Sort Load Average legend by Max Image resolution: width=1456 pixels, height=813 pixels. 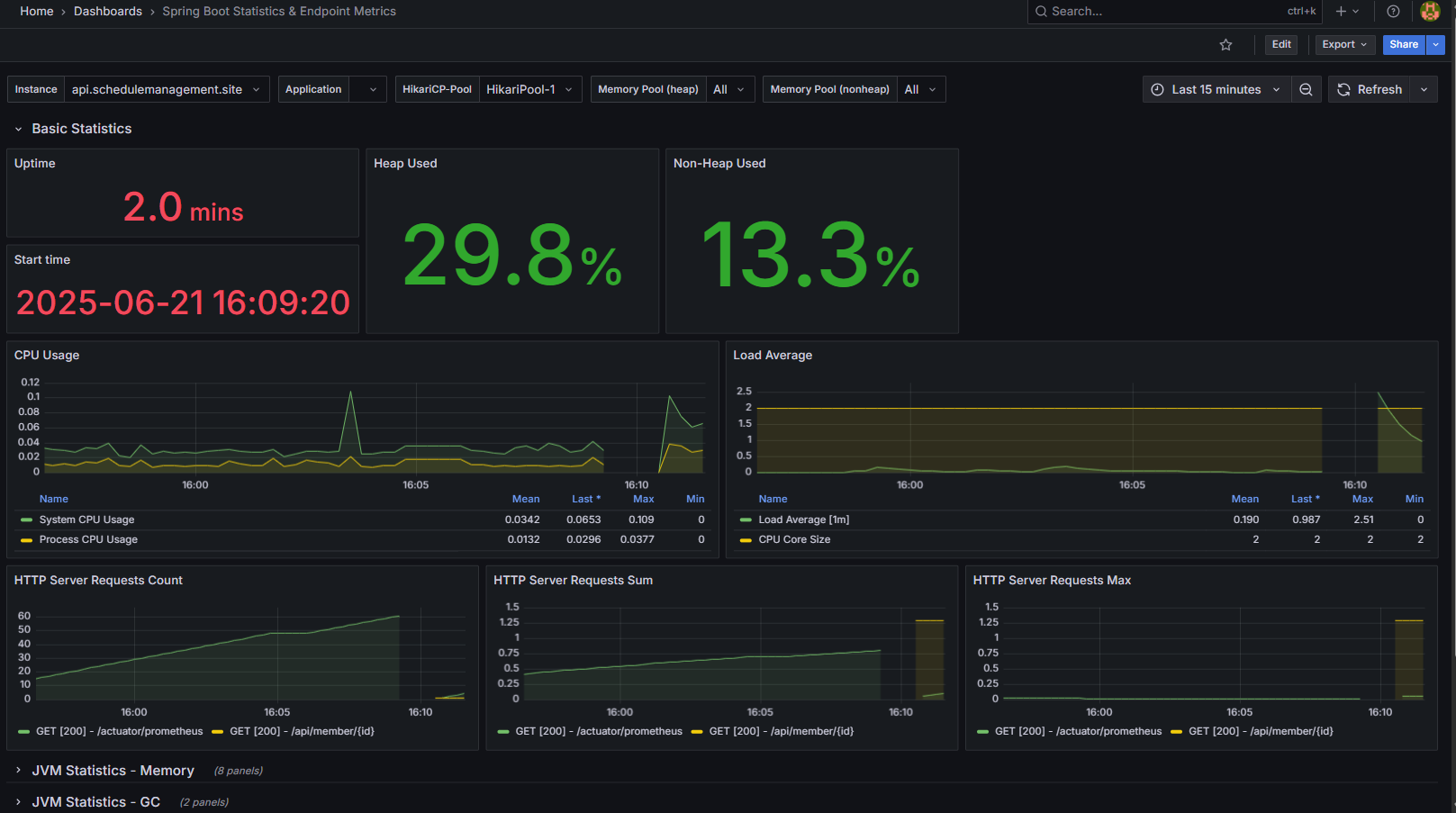coord(1363,499)
